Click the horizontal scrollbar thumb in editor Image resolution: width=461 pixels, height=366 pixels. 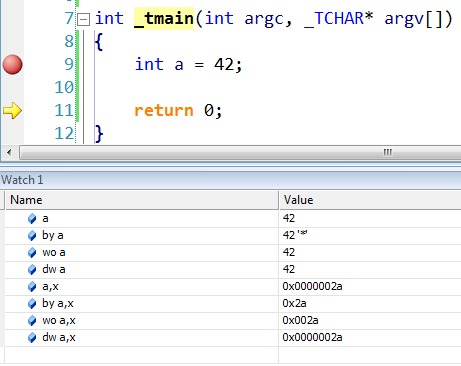[240, 153]
